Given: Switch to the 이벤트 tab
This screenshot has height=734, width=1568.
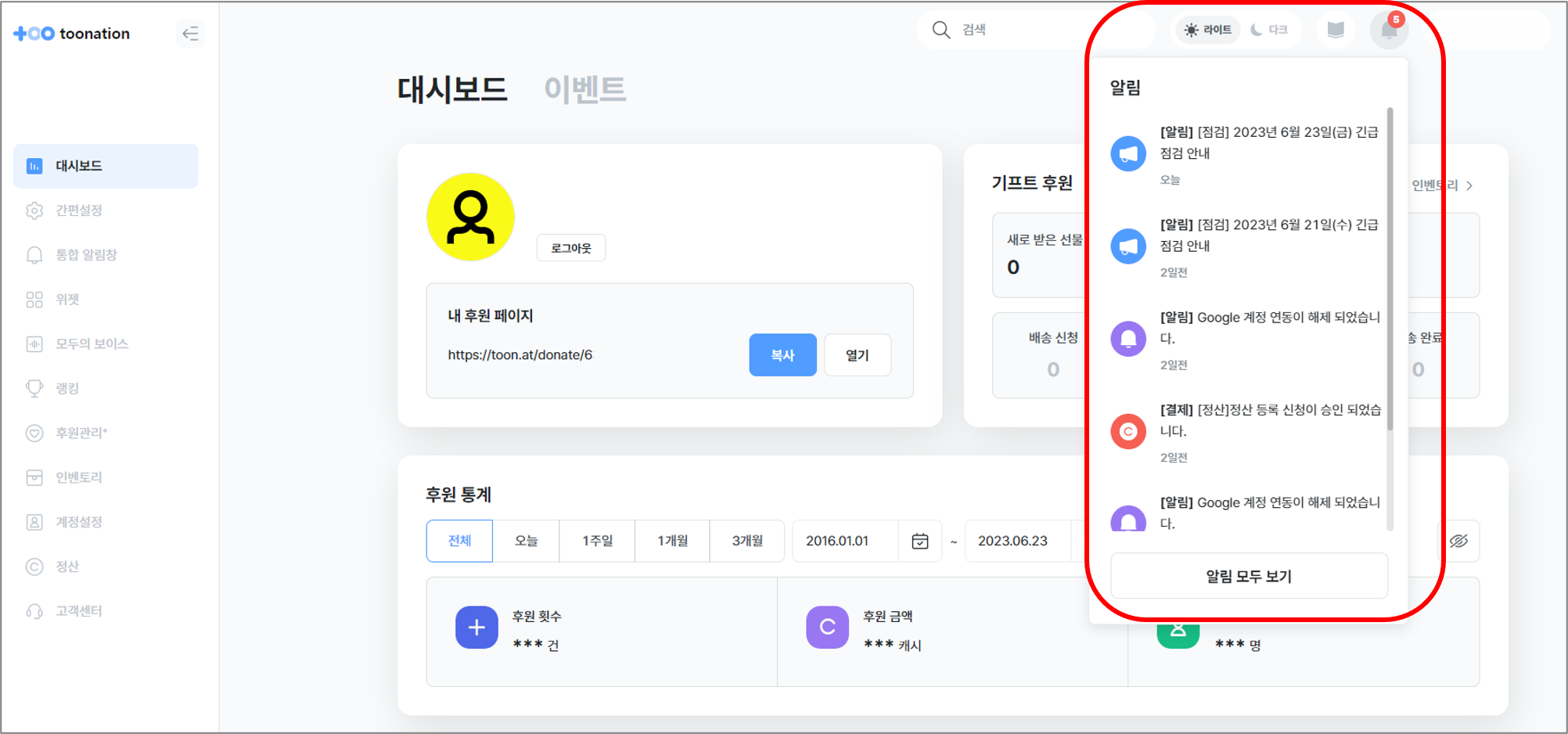Looking at the screenshot, I should click(585, 89).
